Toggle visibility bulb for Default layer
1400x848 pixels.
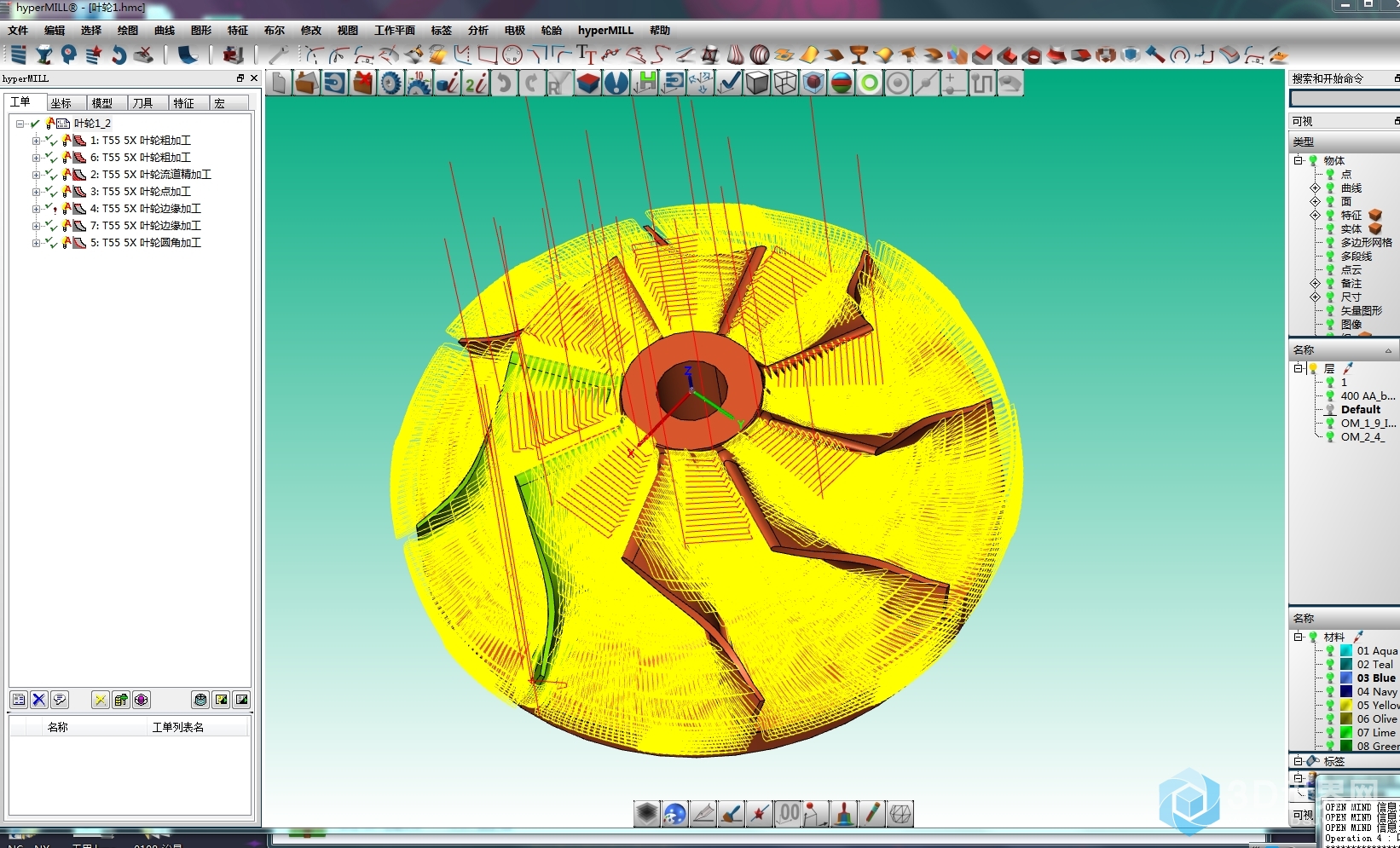[x=1330, y=409]
